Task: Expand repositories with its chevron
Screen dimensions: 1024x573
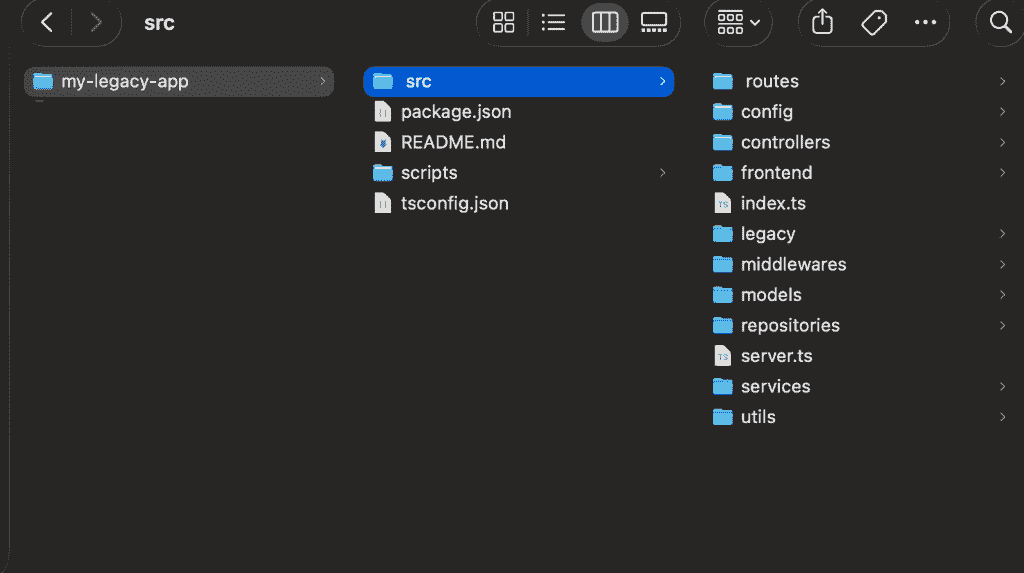Action: point(1002,325)
